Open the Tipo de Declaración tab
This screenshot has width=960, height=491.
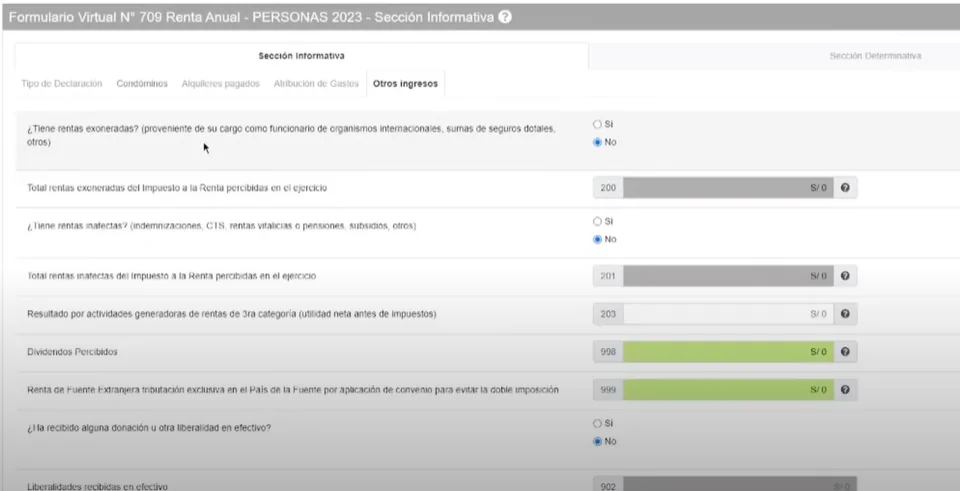coord(62,84)
